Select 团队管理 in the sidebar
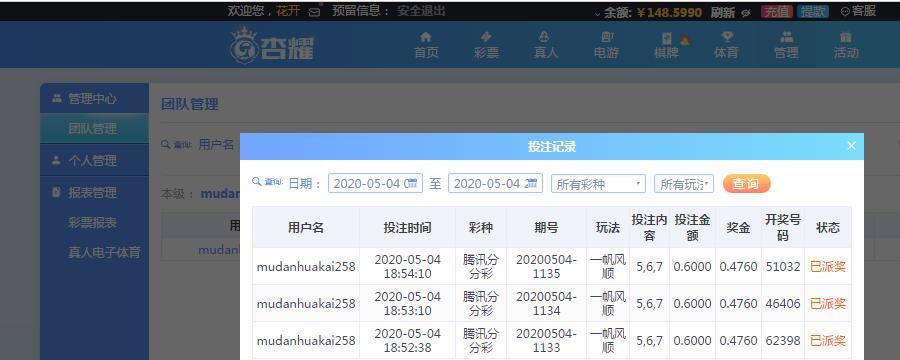Screen dimensions: 900x360 click(x=92, y=129)
